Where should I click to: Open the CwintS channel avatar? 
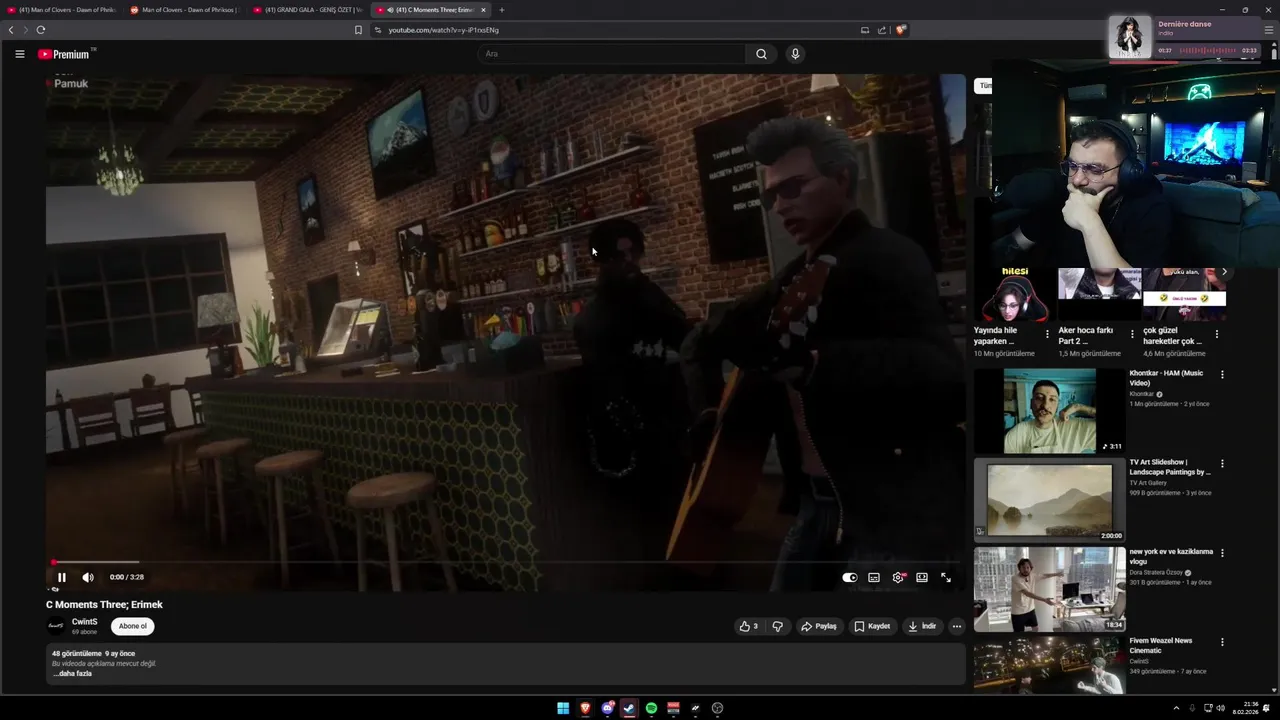click(x=56, y=626)
